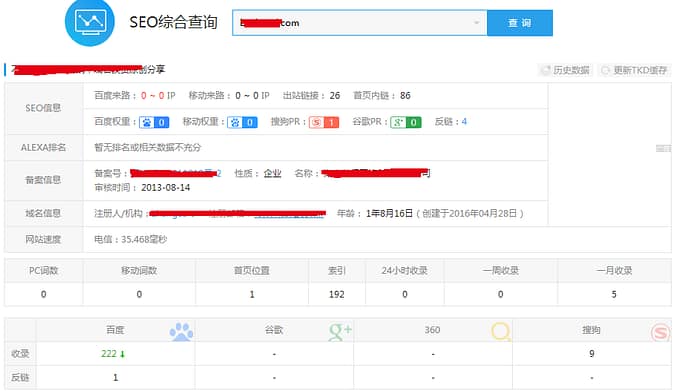The width and height of the screenshot is (680, 391).
Task: Click 更新TKD缓存 link
Action: point(640,70)
